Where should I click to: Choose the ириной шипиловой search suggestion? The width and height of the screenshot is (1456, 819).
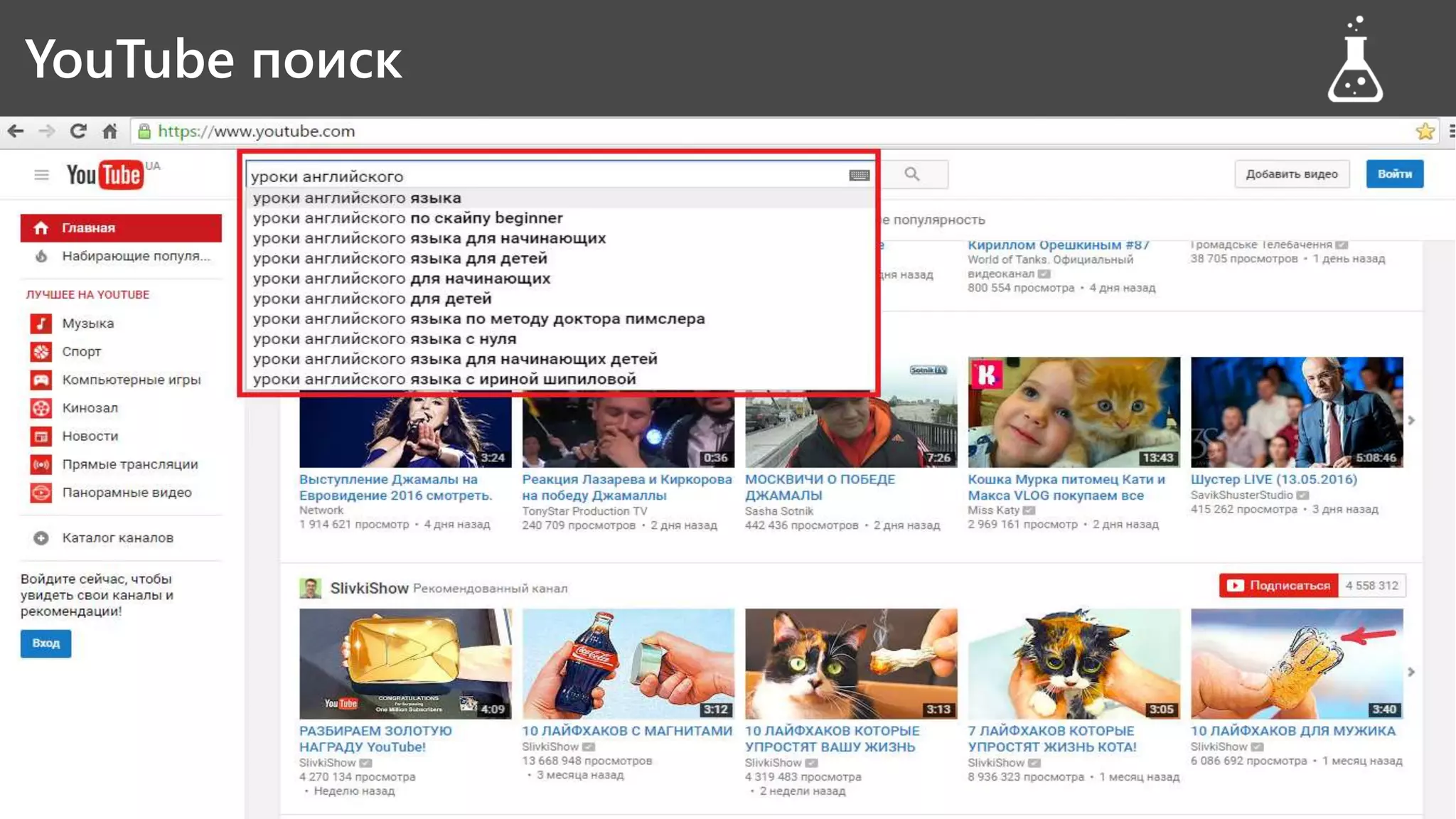click(561, 379)
